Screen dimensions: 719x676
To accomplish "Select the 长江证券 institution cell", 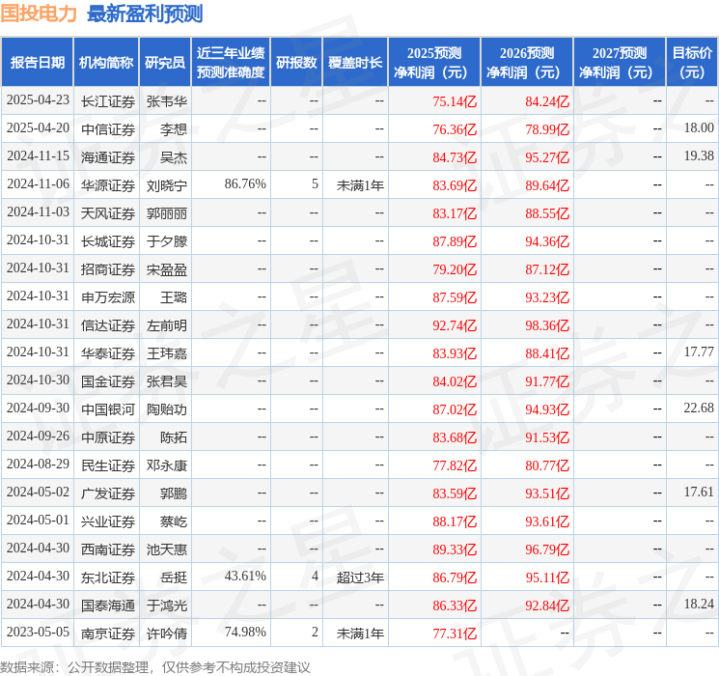I will (108, 101).
